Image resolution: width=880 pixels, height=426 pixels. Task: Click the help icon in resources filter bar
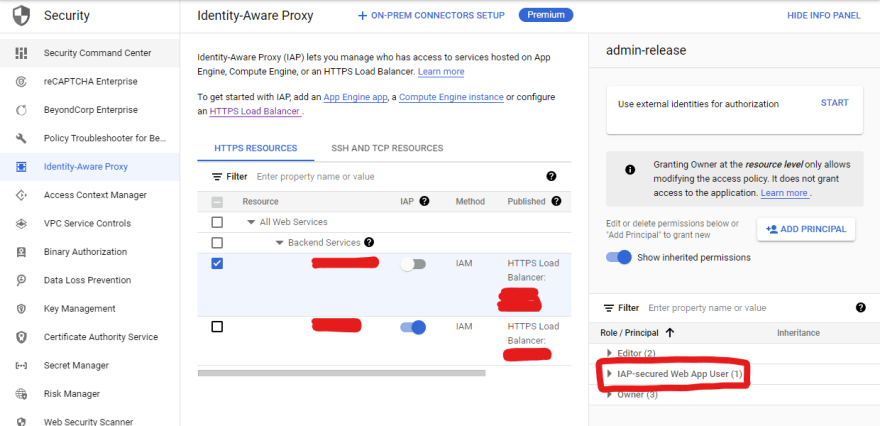(551, 176)
